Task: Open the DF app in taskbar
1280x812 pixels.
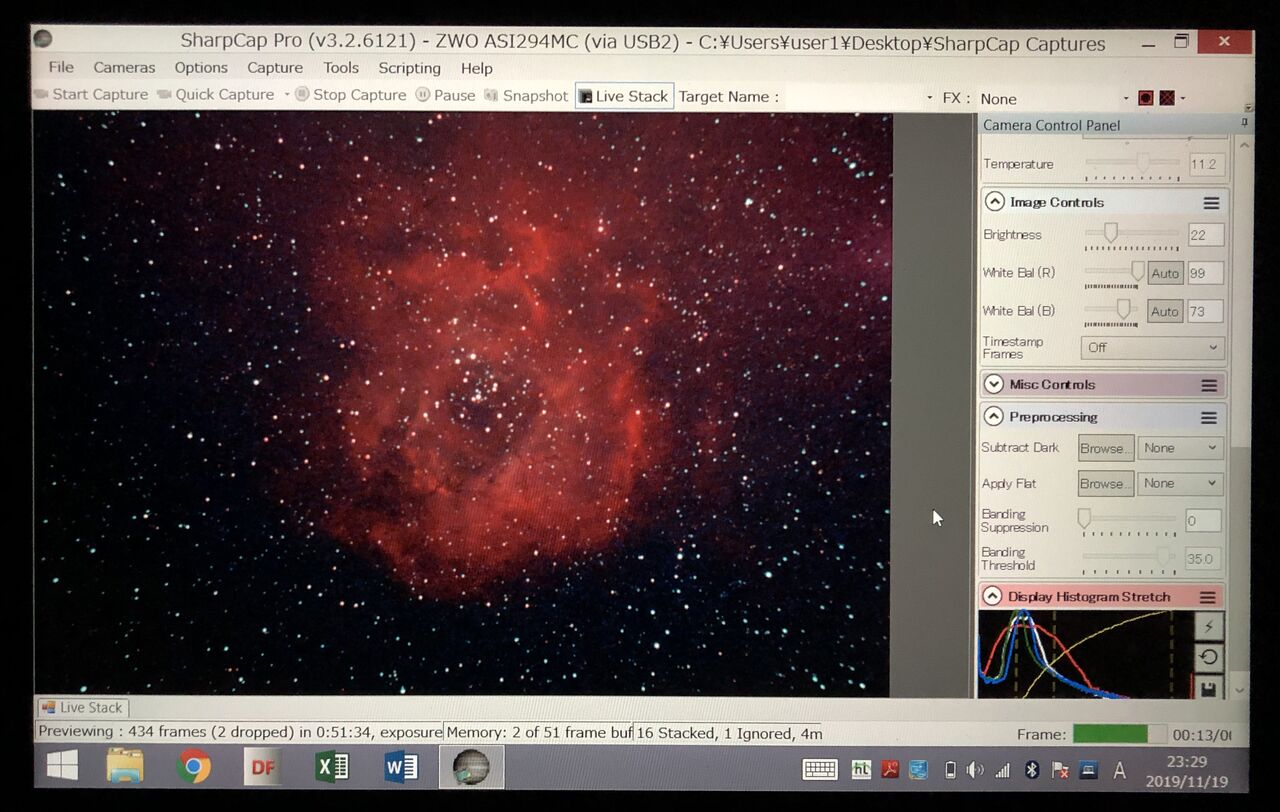Action: coord(262,767)
